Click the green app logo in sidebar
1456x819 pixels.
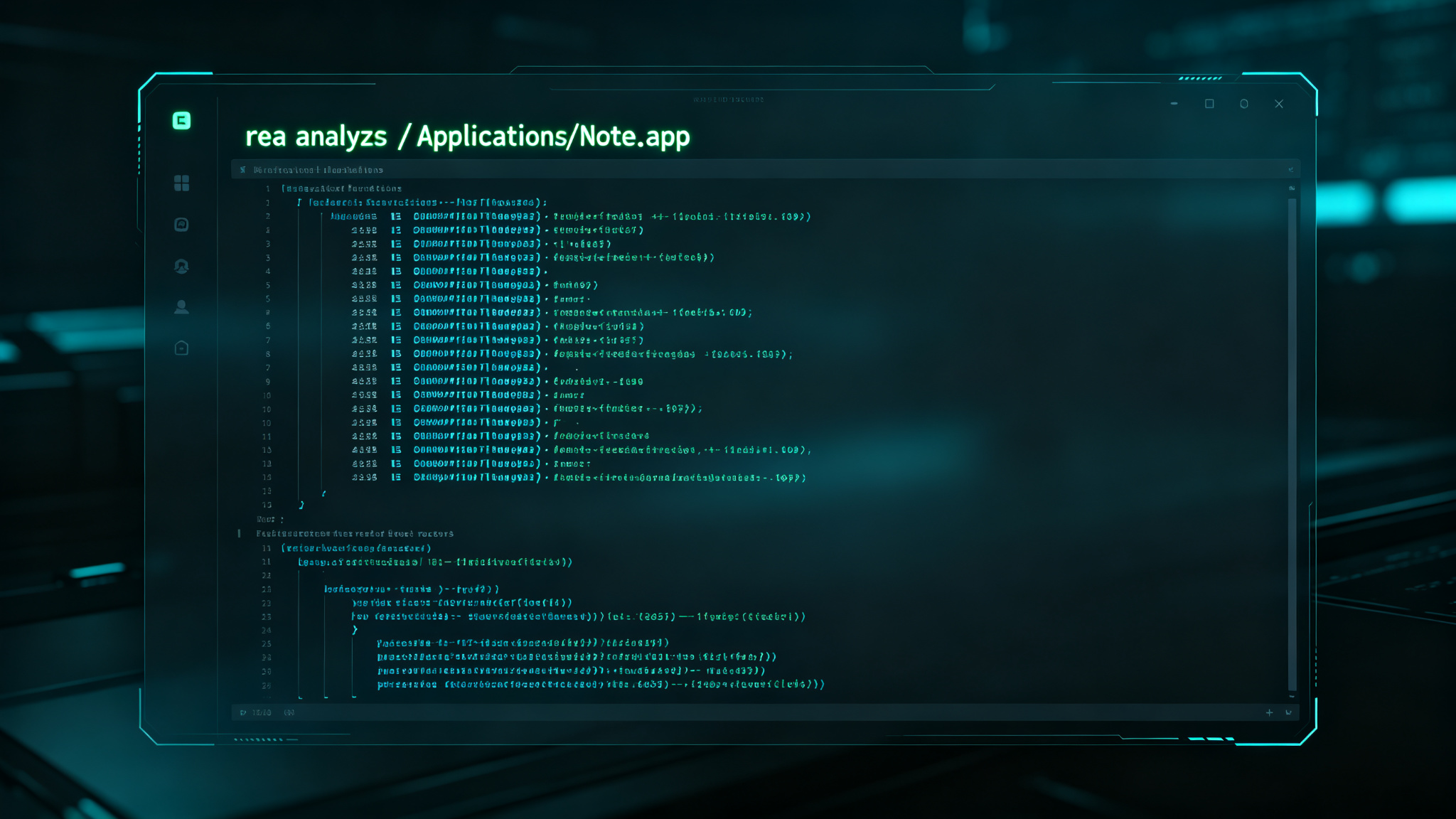[181, 121]
